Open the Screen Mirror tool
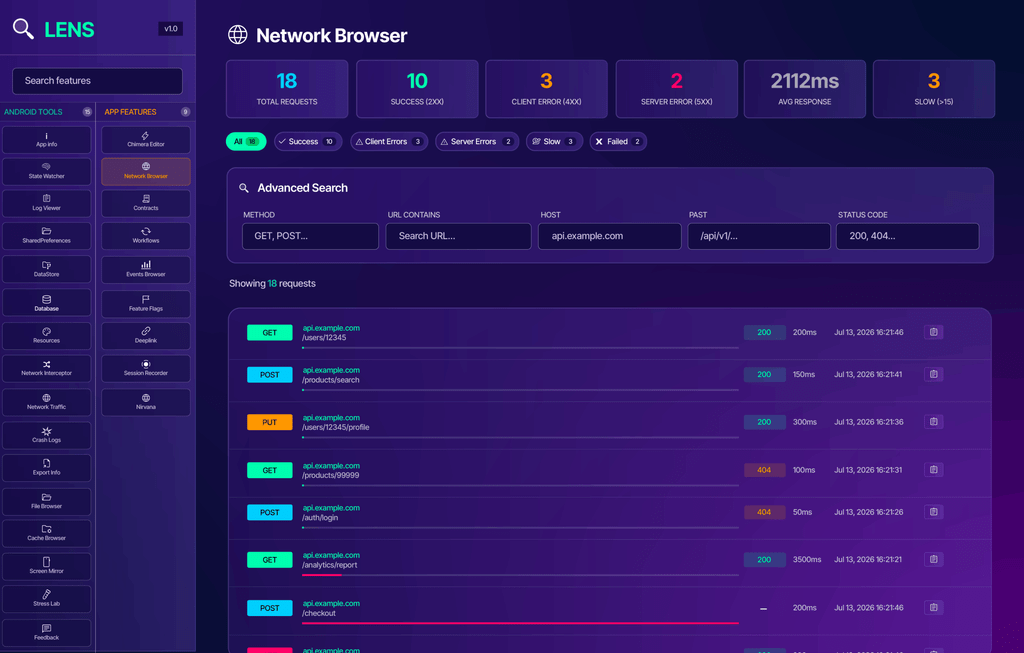This screenshot has height=653, width=1024. [46, 567]
